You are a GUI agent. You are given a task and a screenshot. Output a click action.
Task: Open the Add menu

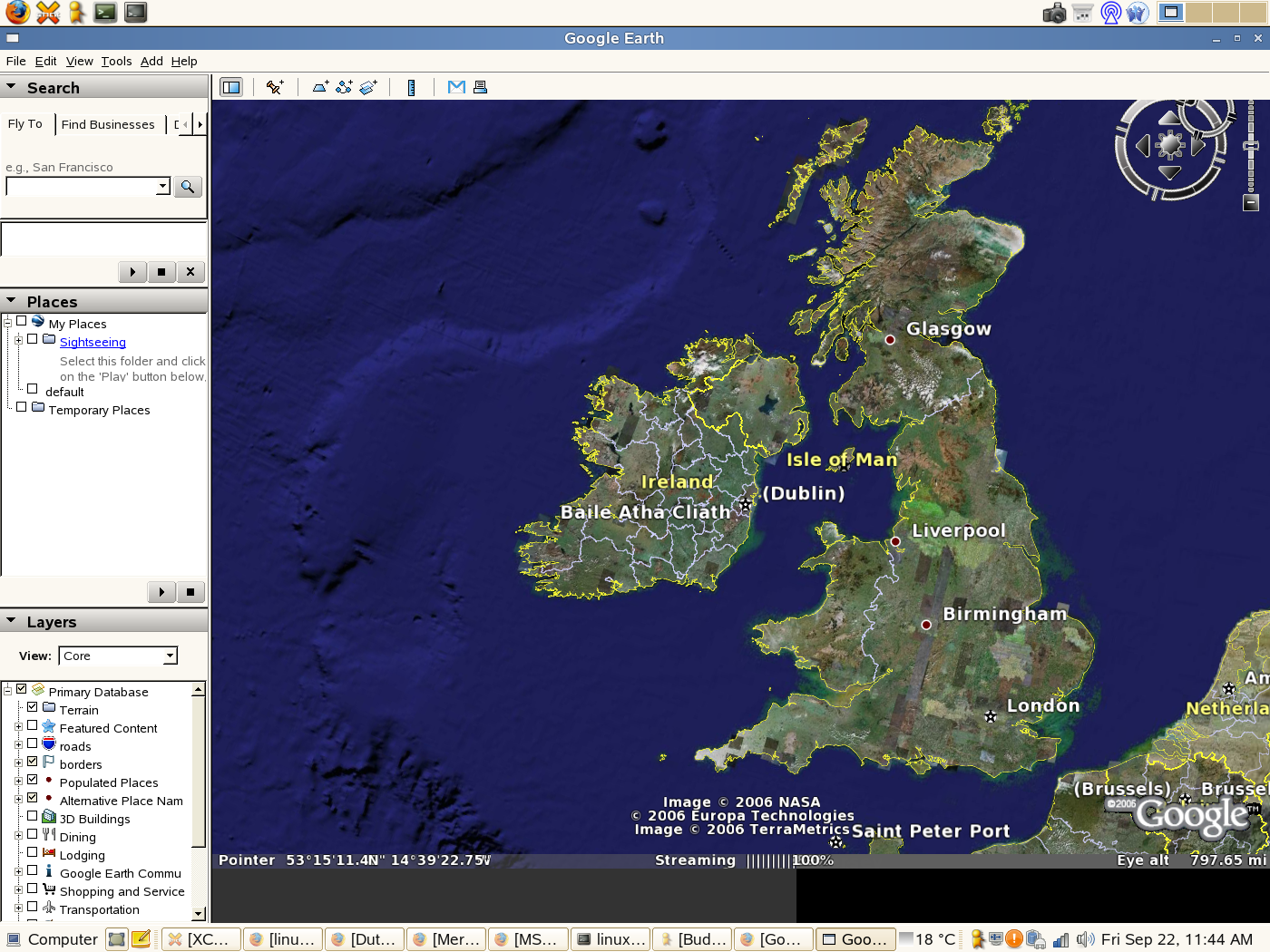coord(151,61)
